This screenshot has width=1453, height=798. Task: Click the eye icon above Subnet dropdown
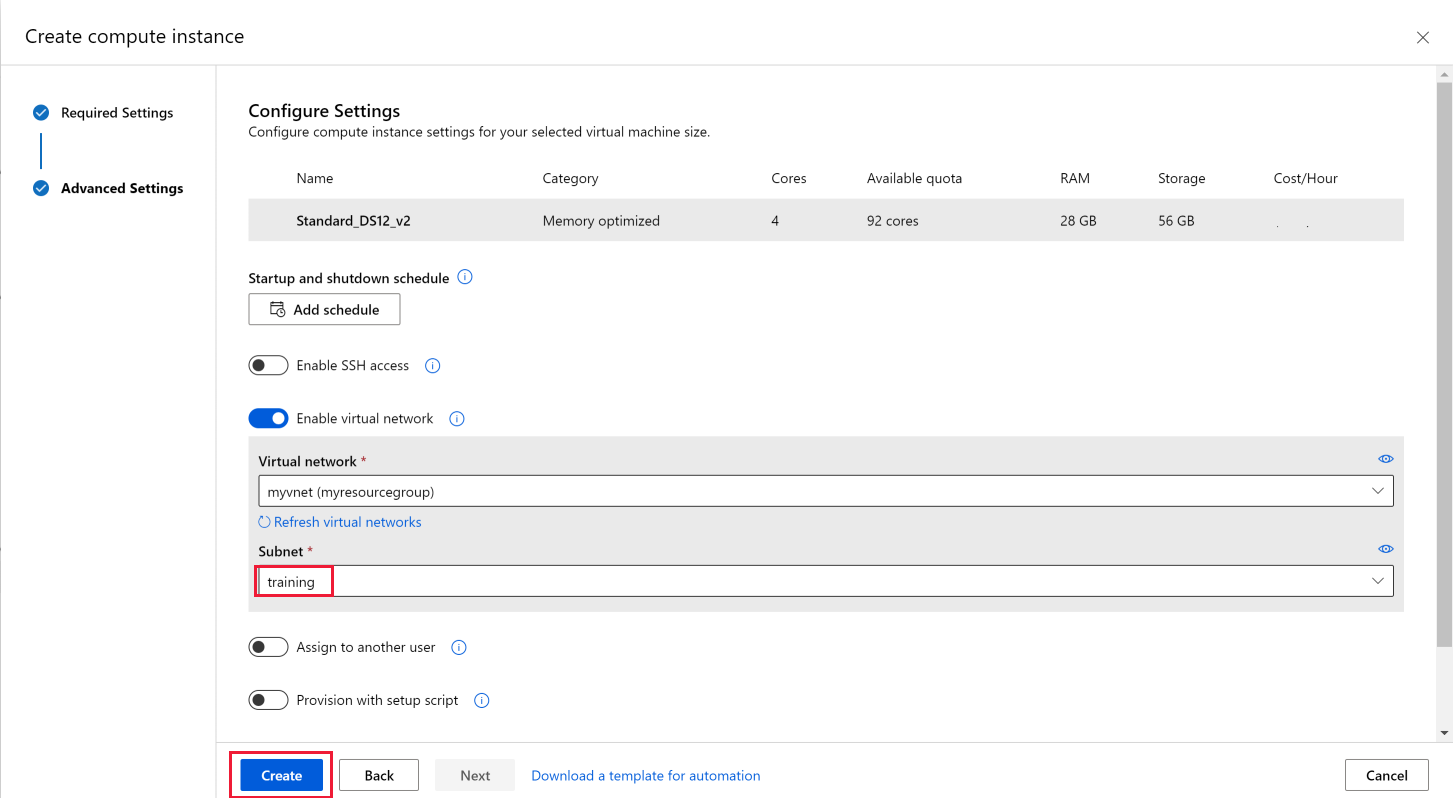(1385, 549)
